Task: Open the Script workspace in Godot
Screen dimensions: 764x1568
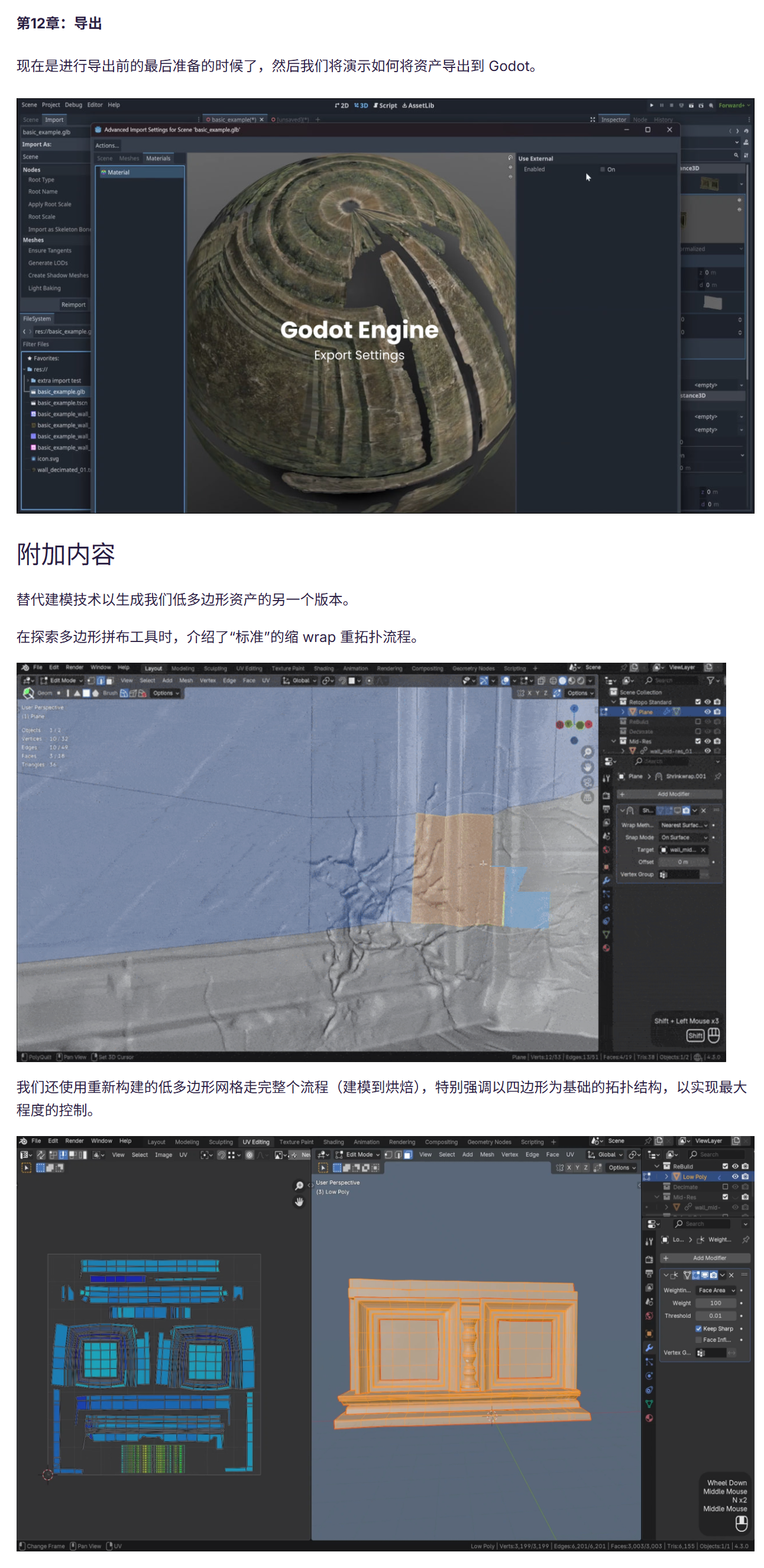Action: tap(385, 105)
